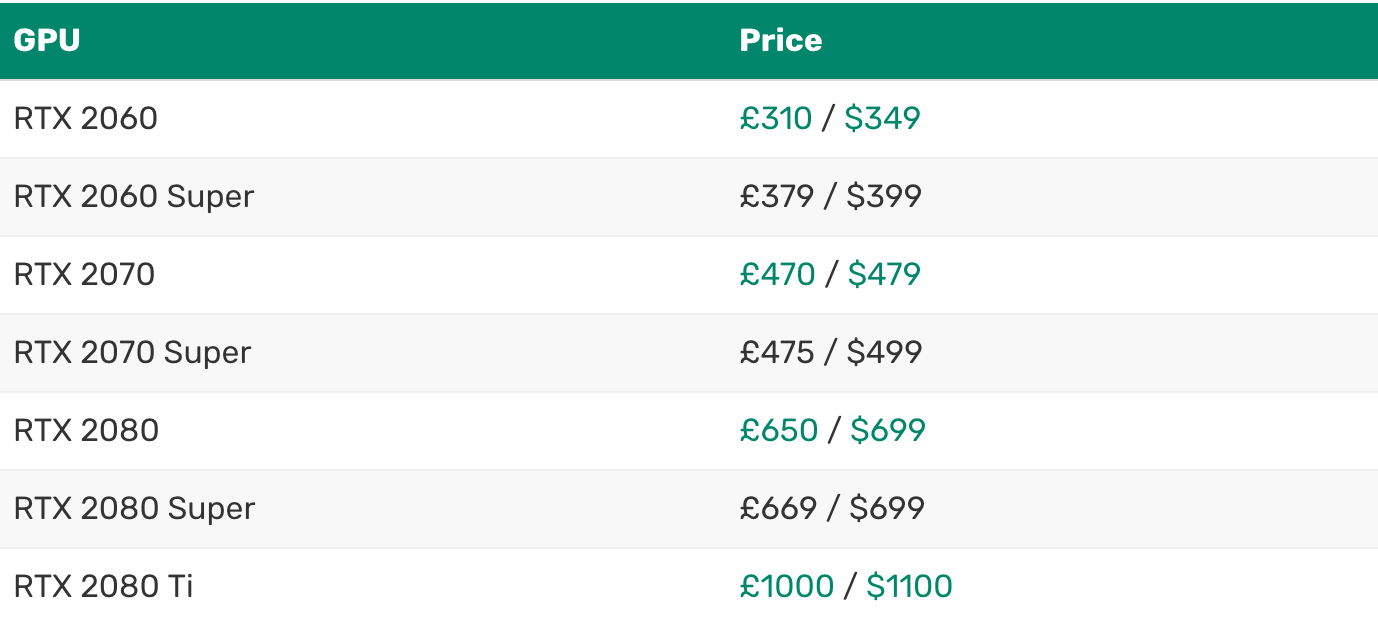Viewport: 1378px width, 624px height.
Task: Click the £475 / $499 price text
Action: (x=830, y=353)
